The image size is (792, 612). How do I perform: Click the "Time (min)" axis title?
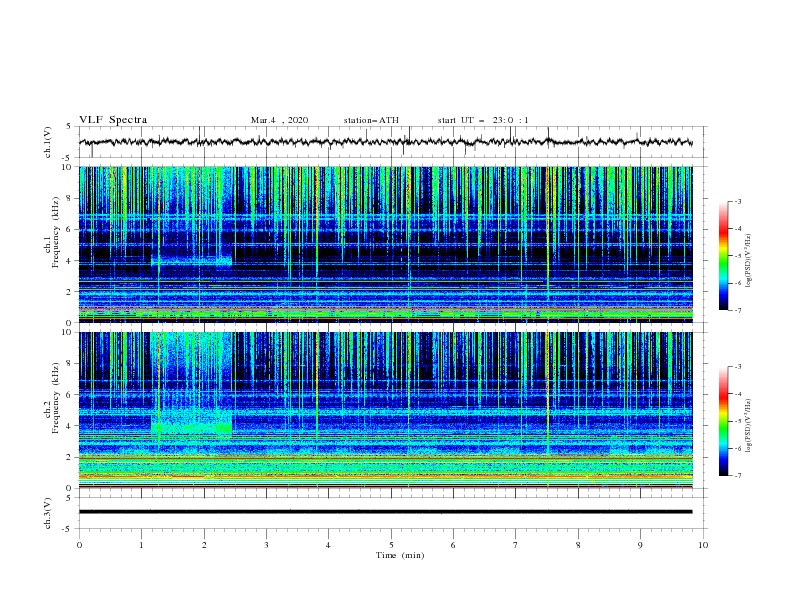point(400,555)
